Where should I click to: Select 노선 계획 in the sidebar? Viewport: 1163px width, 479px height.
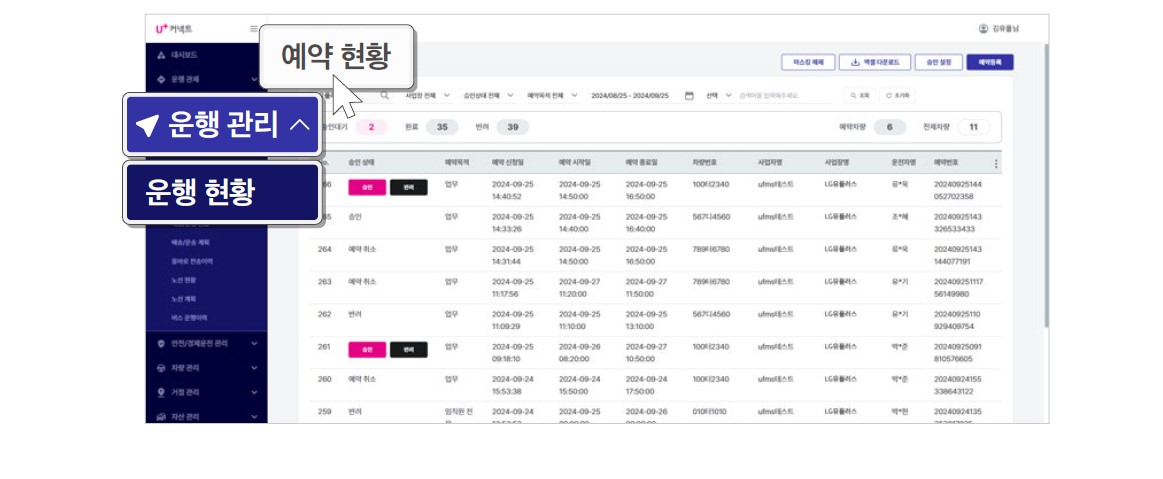(x=183, y=299)
